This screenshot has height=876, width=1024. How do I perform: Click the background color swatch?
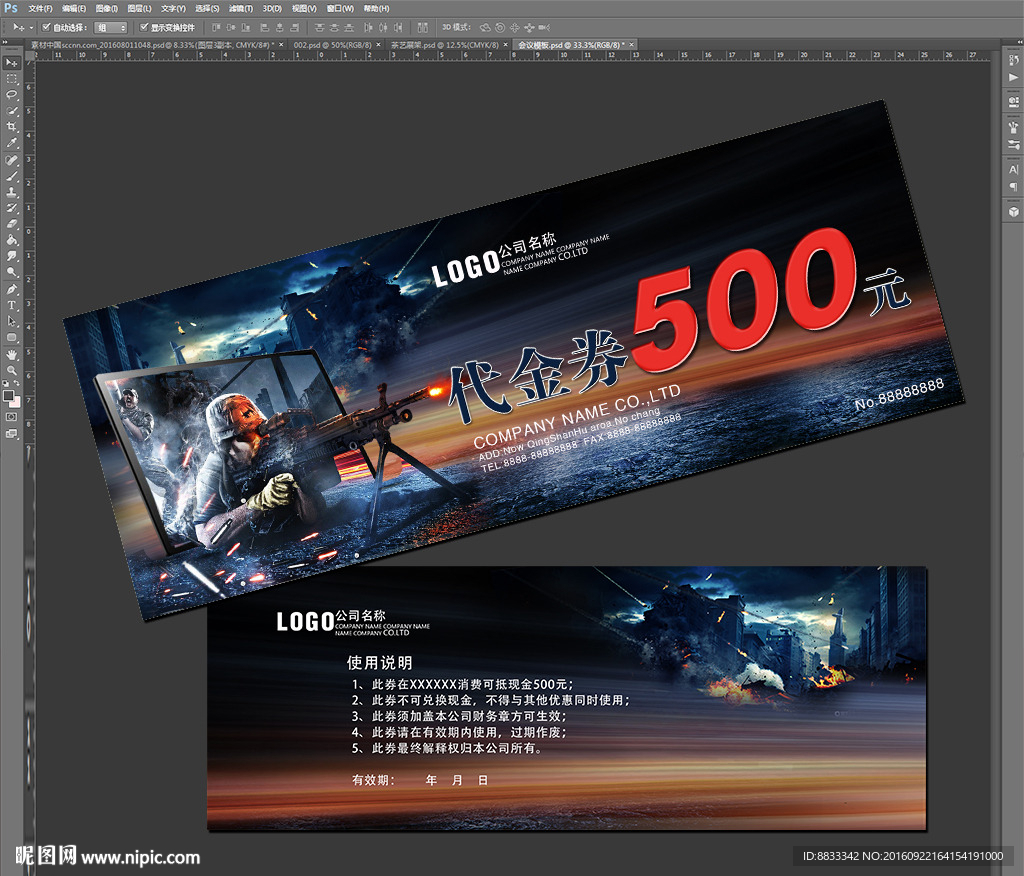click(x=16, y=402)
